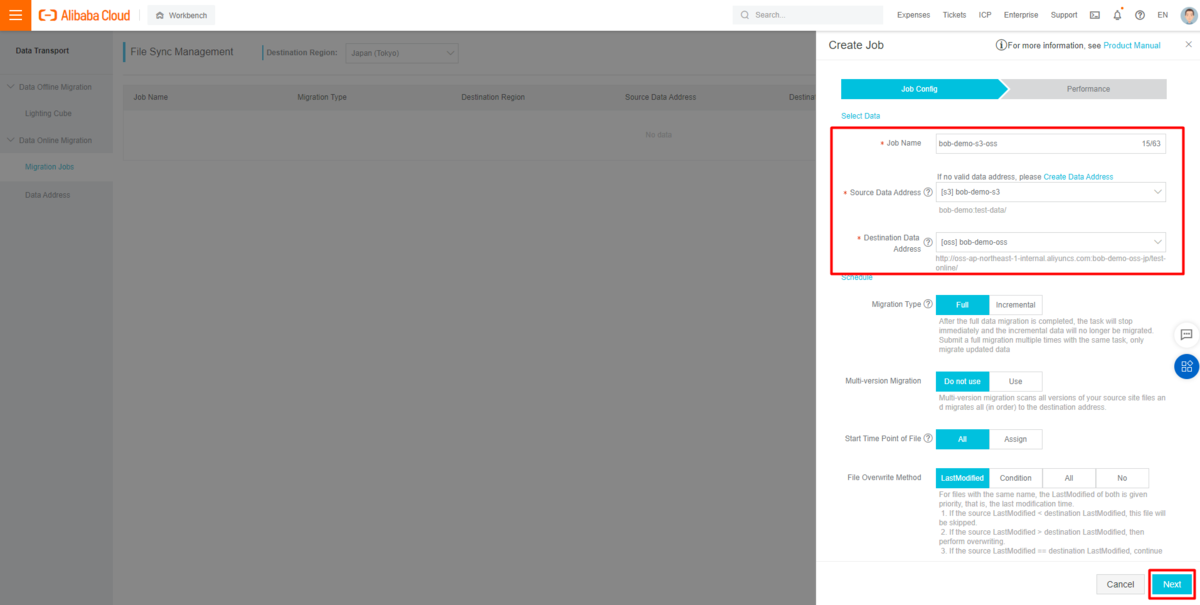Open Data Address in sidebar
The width and height of the screenshot is (1200, 605).
(48, 195)
